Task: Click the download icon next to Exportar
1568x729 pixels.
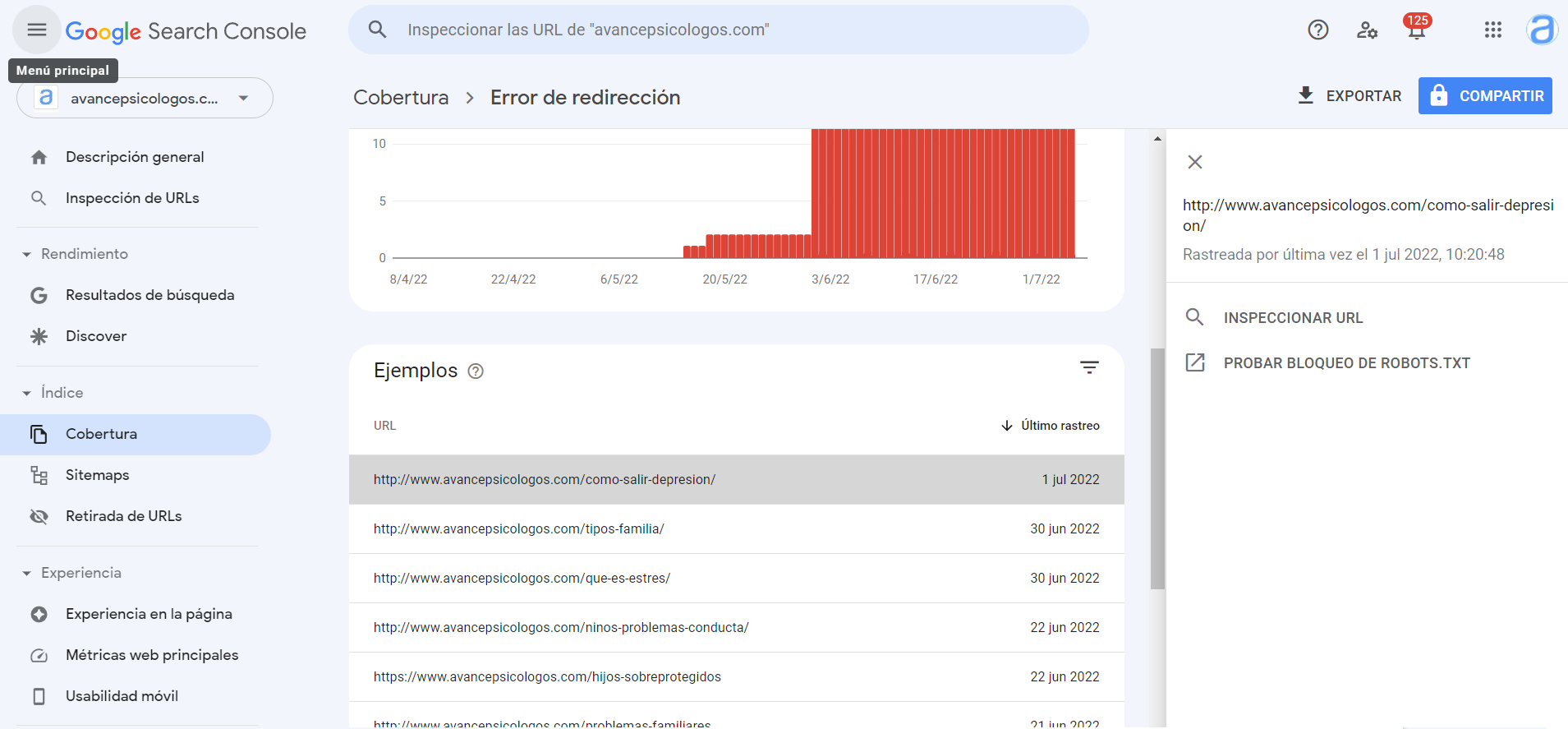Action: point(1305,95)
